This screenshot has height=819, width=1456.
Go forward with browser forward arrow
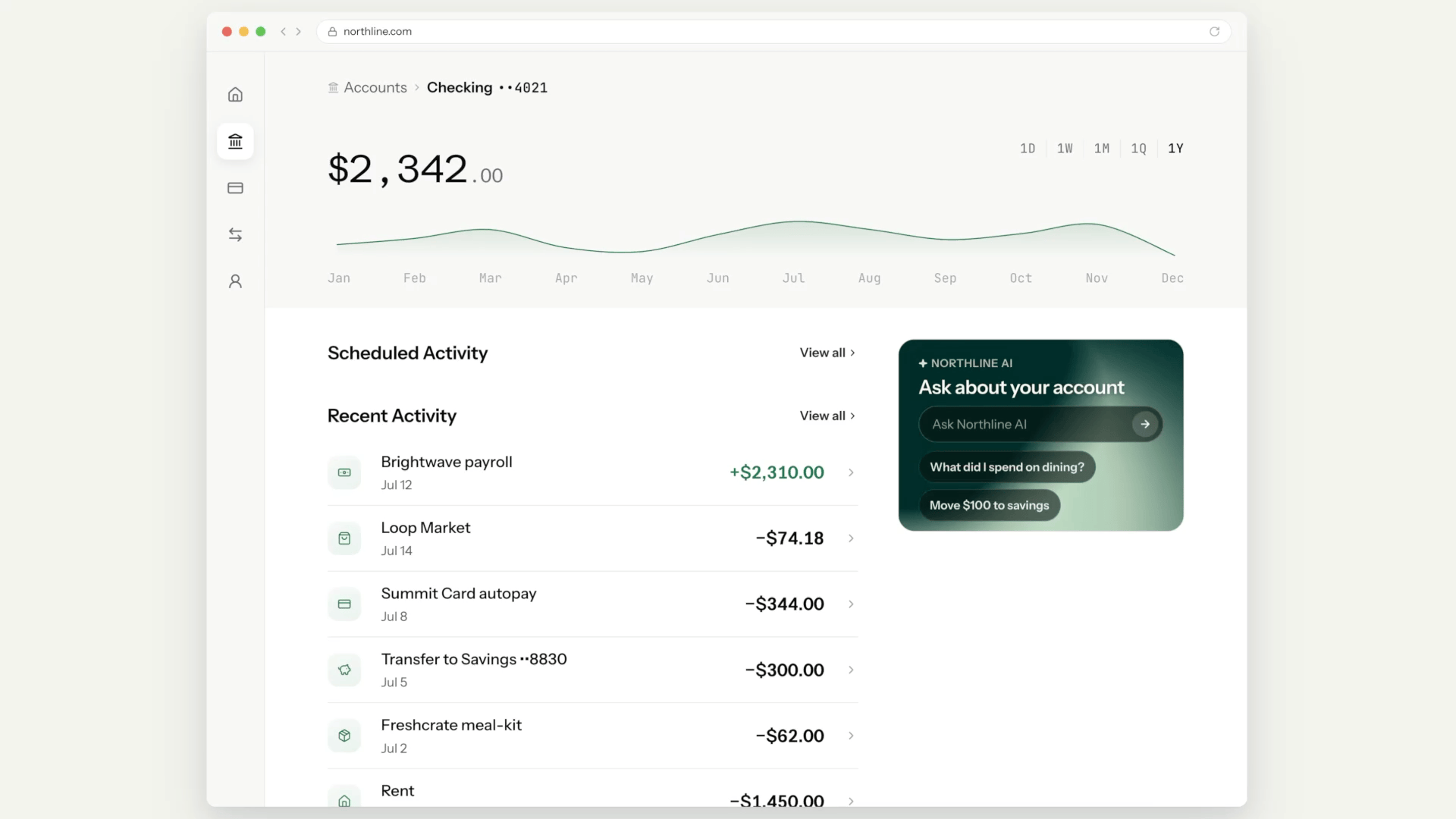(299, 31)
